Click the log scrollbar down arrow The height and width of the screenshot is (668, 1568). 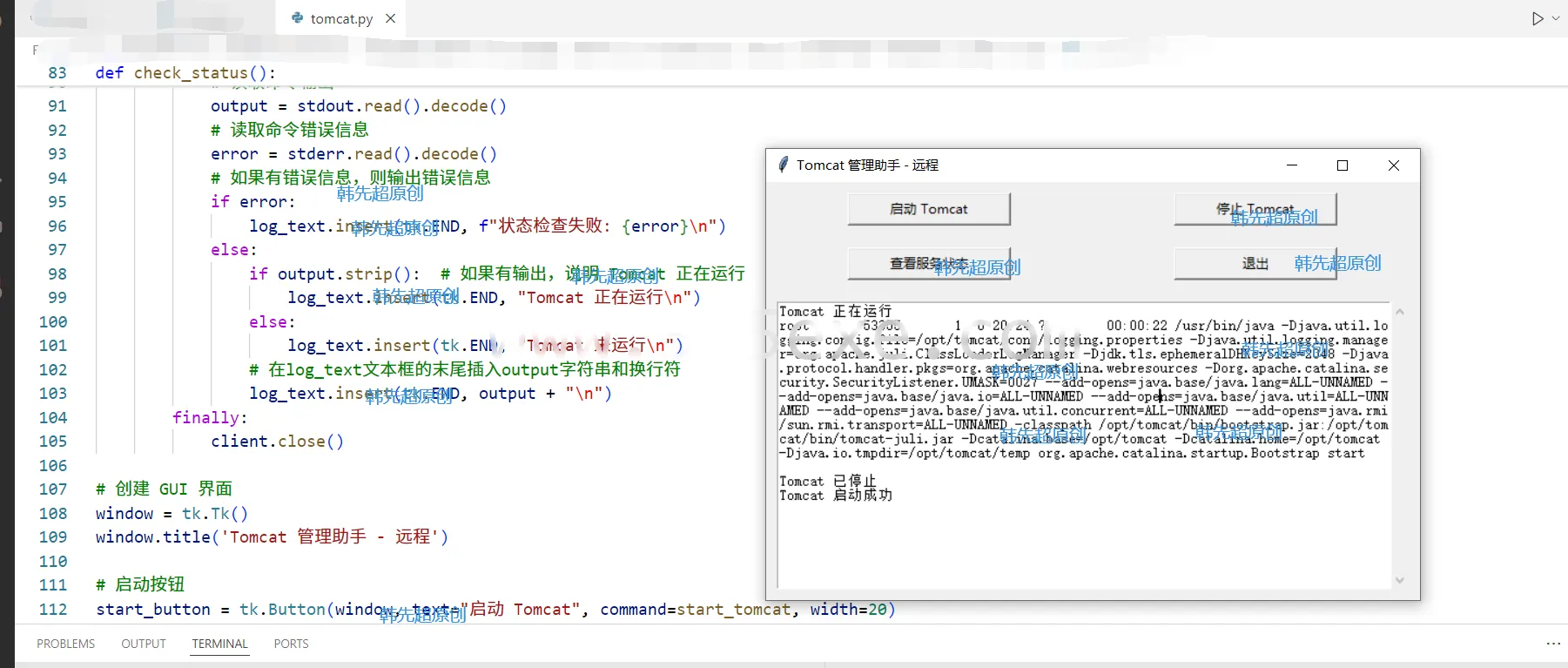click(1400, 580)
